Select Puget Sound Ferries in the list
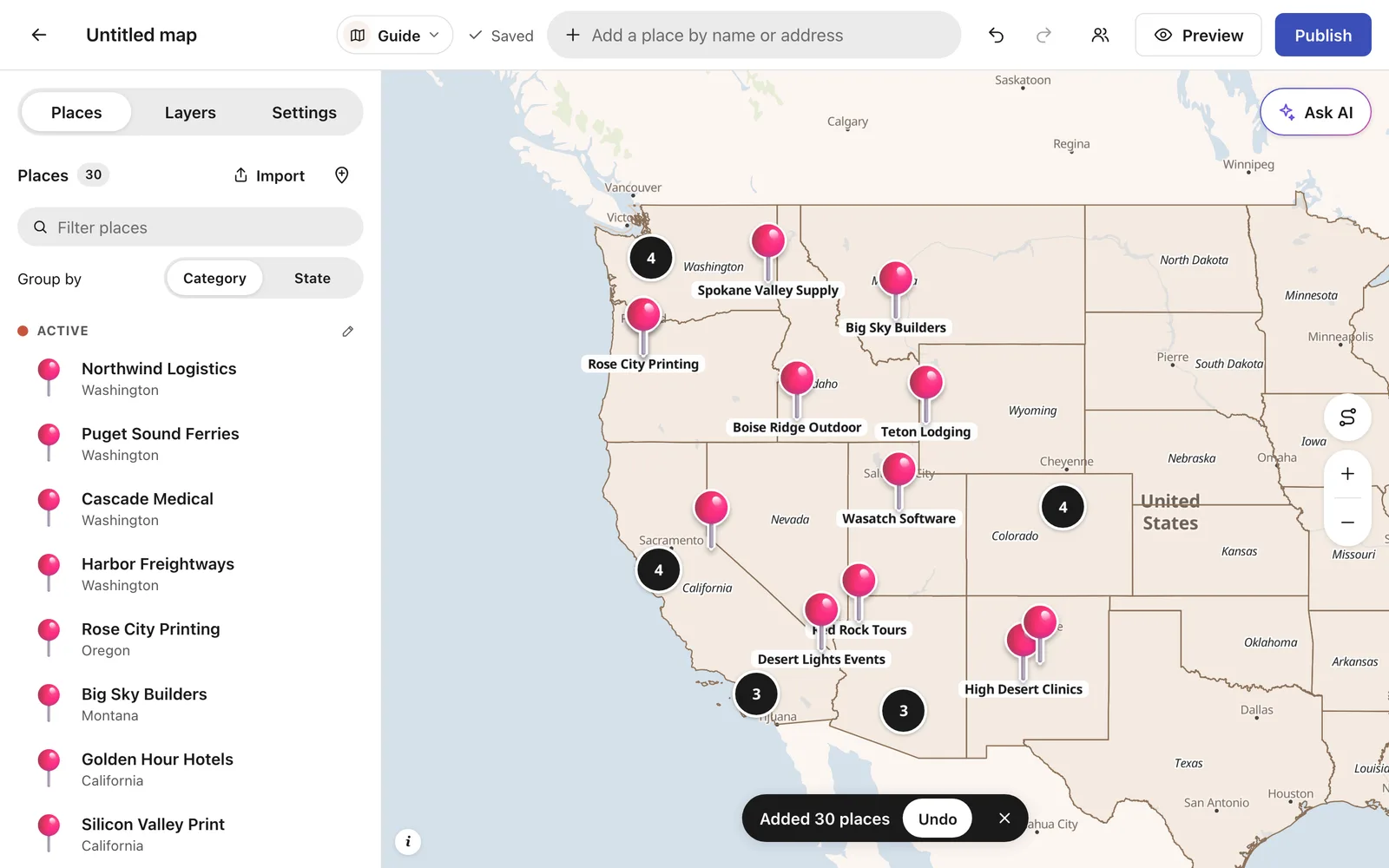Viewport: 1389px width, 868px height. (x=190, y=444)
